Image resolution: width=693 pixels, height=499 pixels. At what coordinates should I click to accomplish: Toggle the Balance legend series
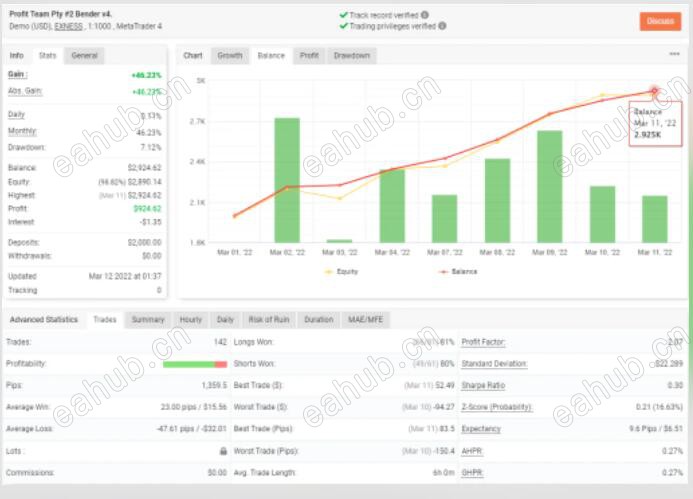click(x=457, y=271)
